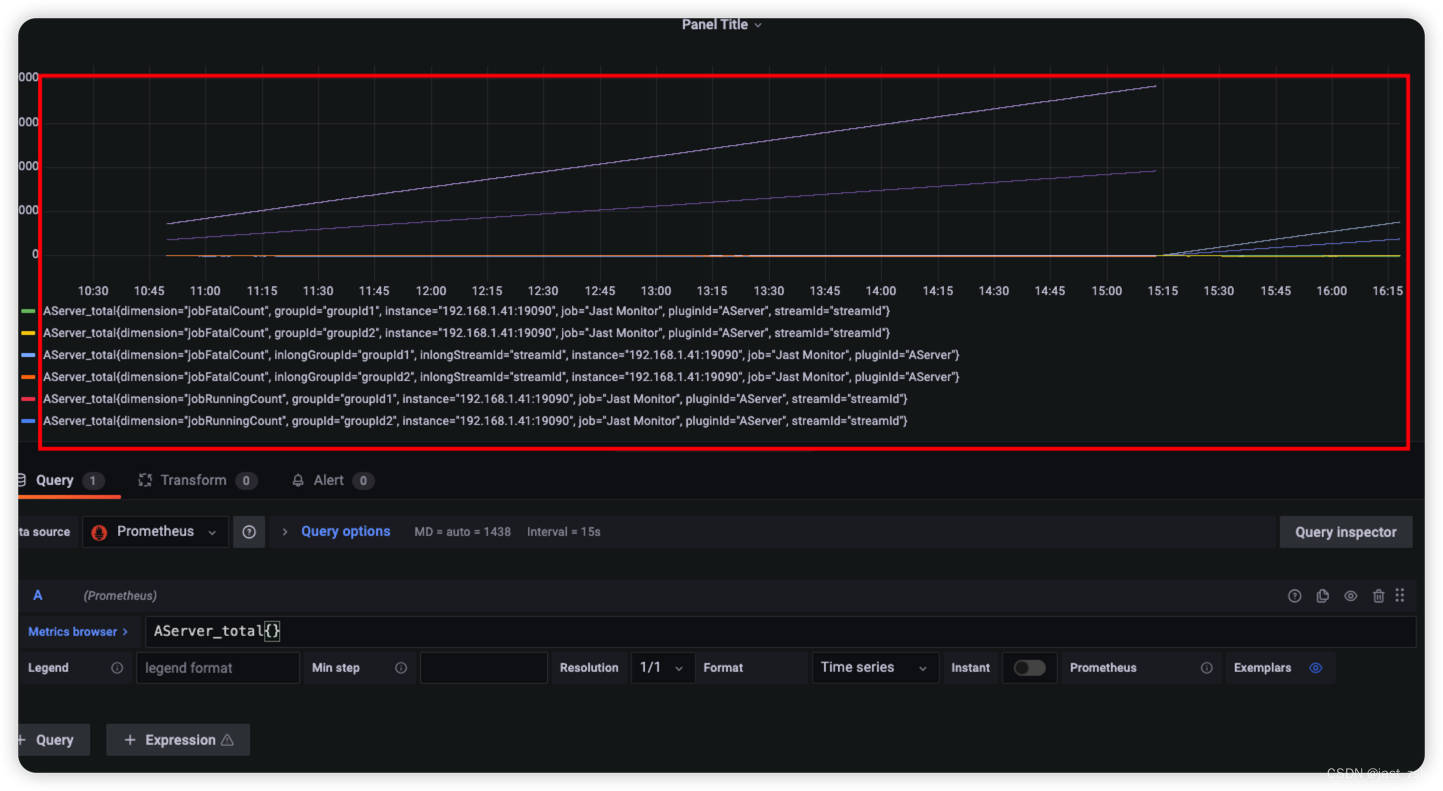Select legend series jobFatalCount inlongGroupId groupId2
This screenshot has height=791, width=1443.
(x=501, y=377)
